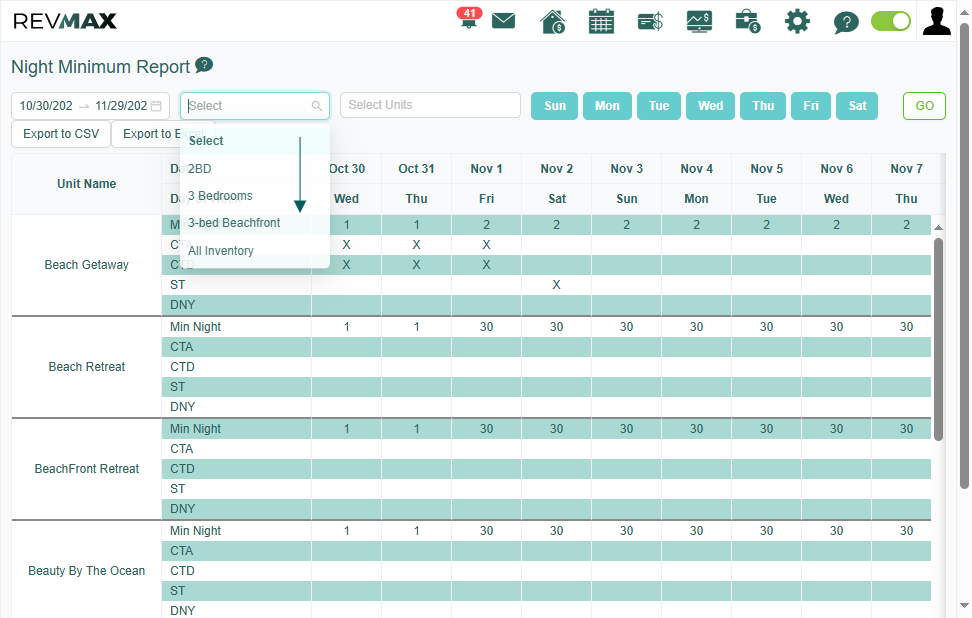The image size is (972, 618).
Task: Choose 2BD from the dropdown list
Action: point(255,169)
